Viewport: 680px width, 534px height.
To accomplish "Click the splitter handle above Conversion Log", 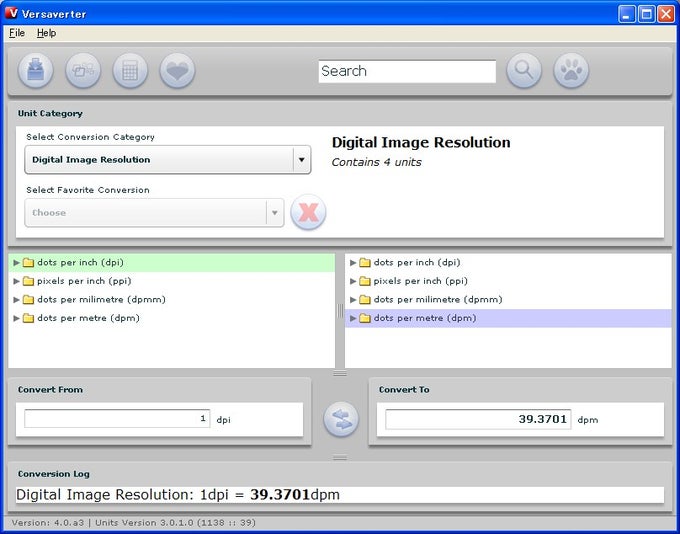I will pos(340,457).
